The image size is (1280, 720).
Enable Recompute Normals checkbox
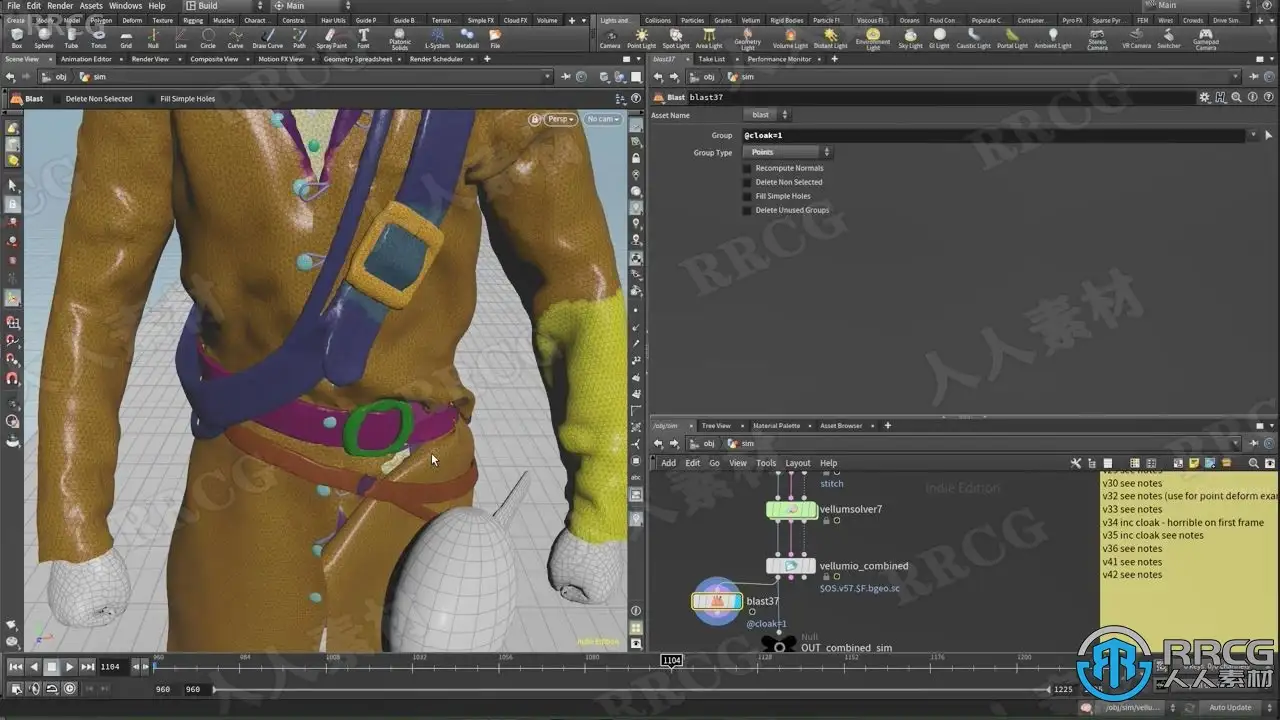(x=747, y=168)
